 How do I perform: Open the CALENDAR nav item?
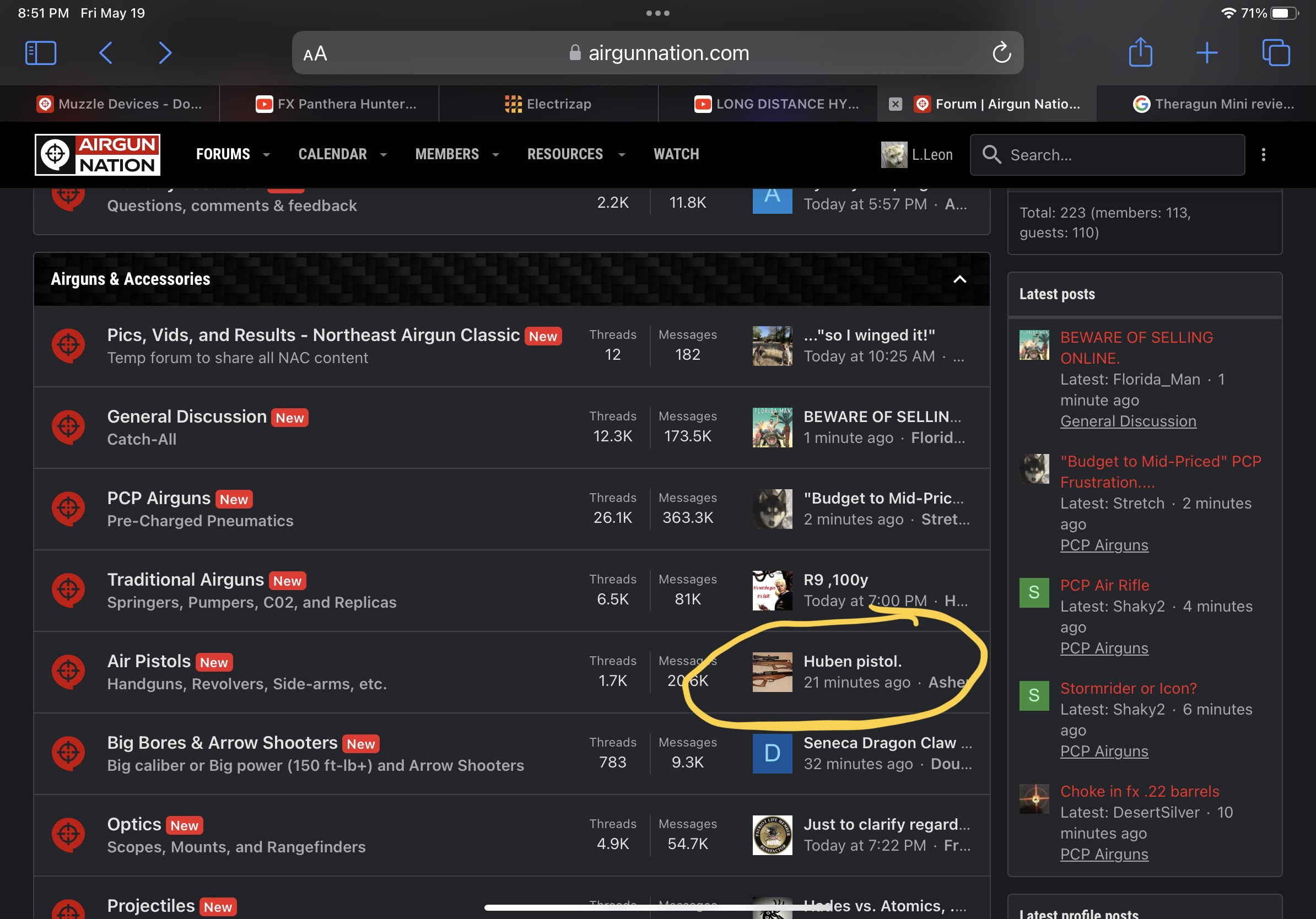point(332,154)
